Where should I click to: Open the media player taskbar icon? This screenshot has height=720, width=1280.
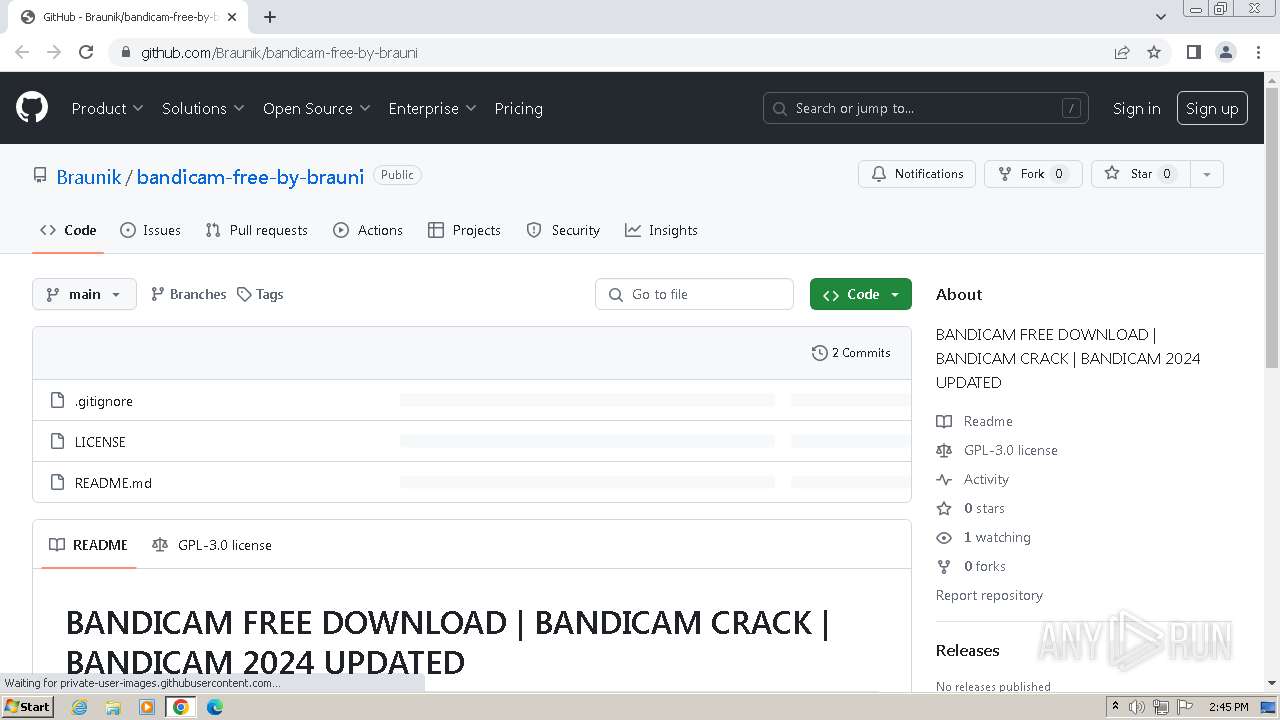click(x=147, y=707)
